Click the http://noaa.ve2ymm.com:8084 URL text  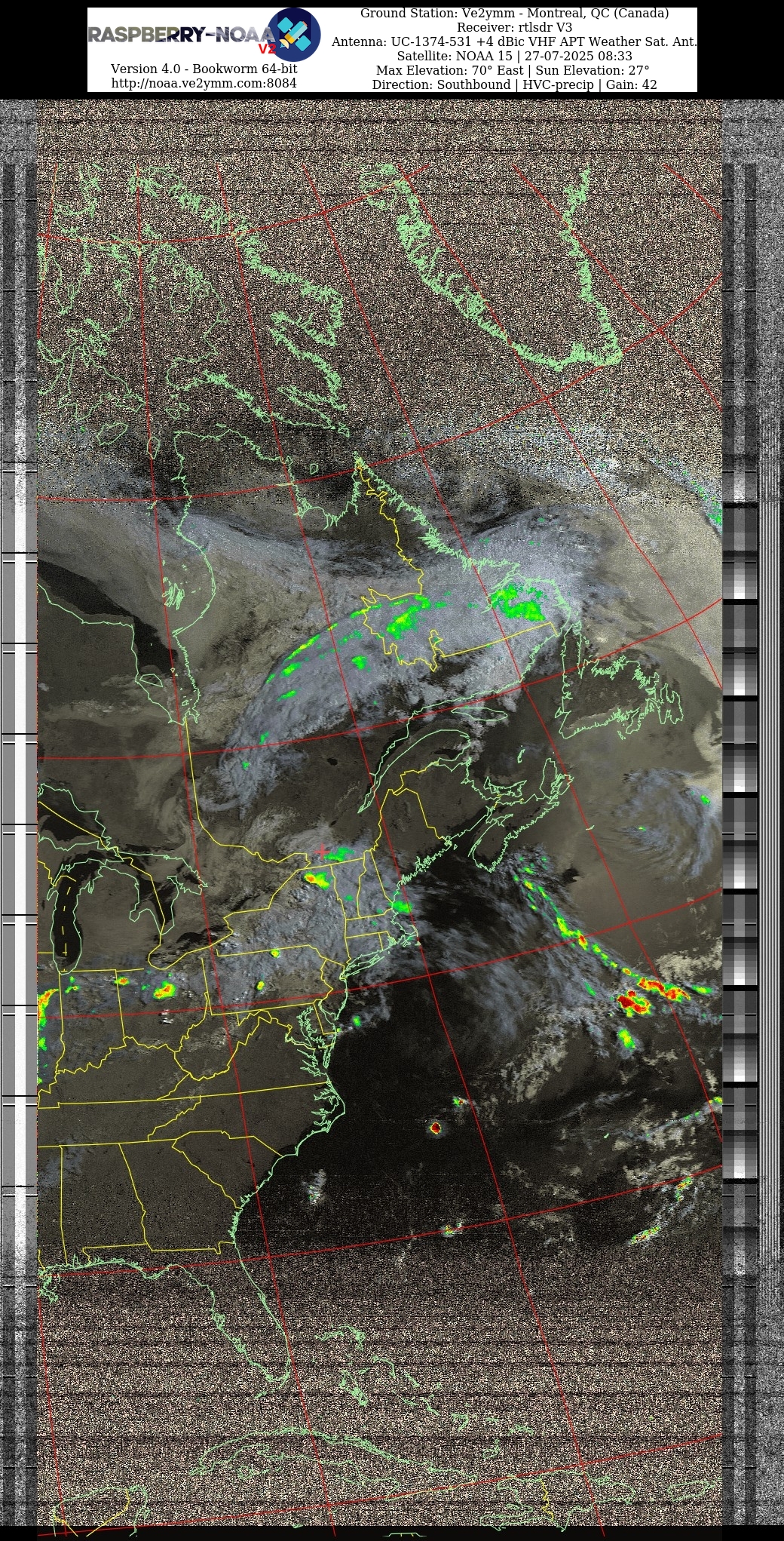(x=204, y=83)
